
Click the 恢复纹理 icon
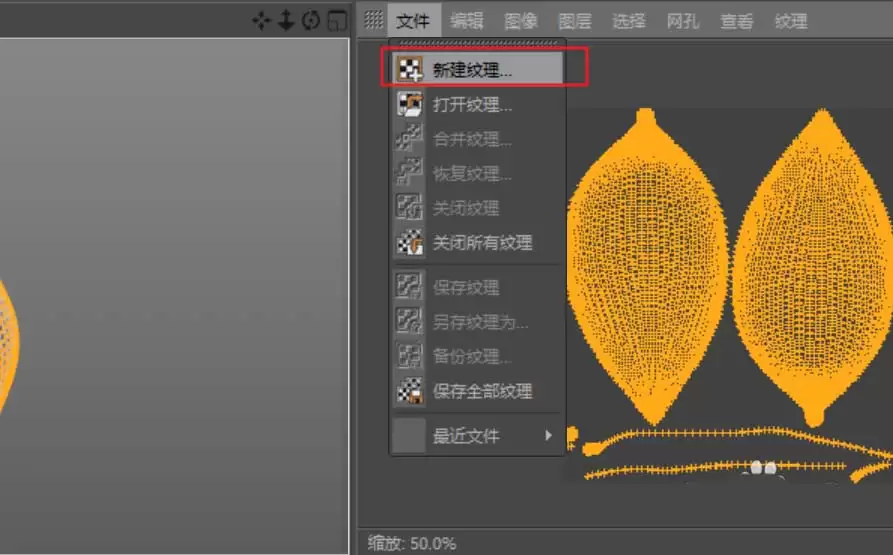coord(409,172)
